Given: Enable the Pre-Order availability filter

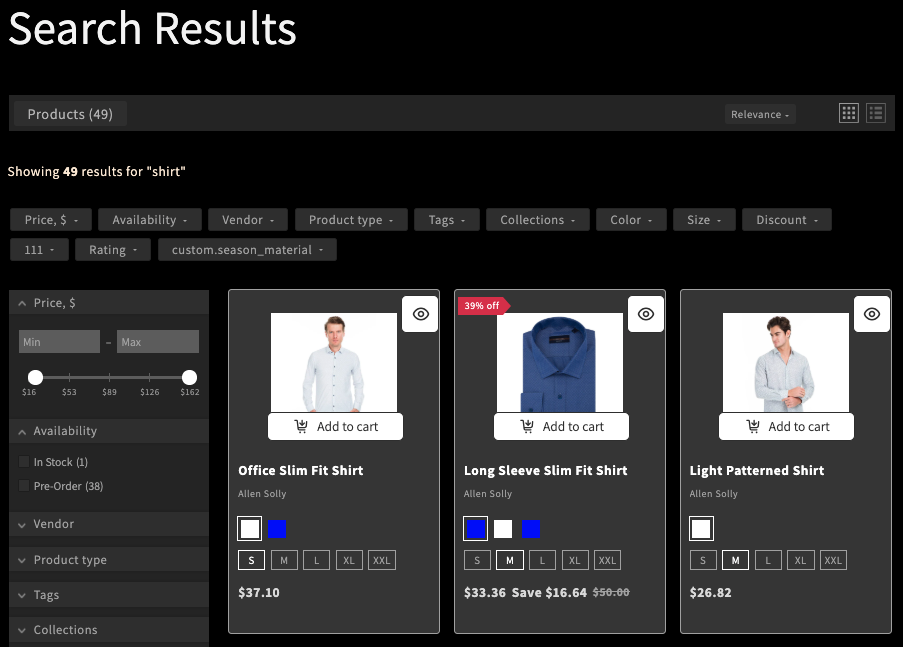Looking at the screenshot, I should [24, 486].
